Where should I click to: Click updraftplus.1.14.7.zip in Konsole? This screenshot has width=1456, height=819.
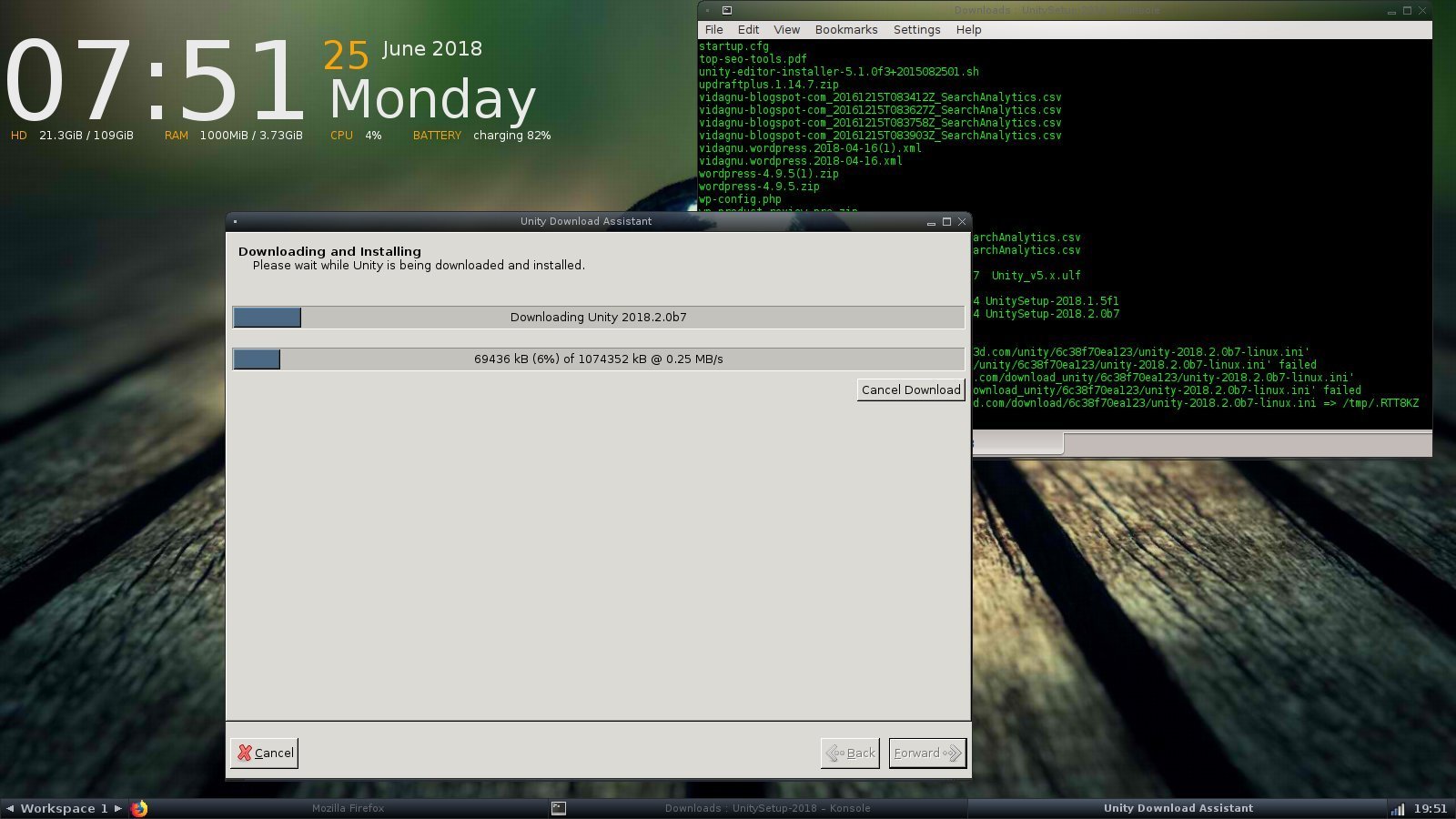pos(769,85)
